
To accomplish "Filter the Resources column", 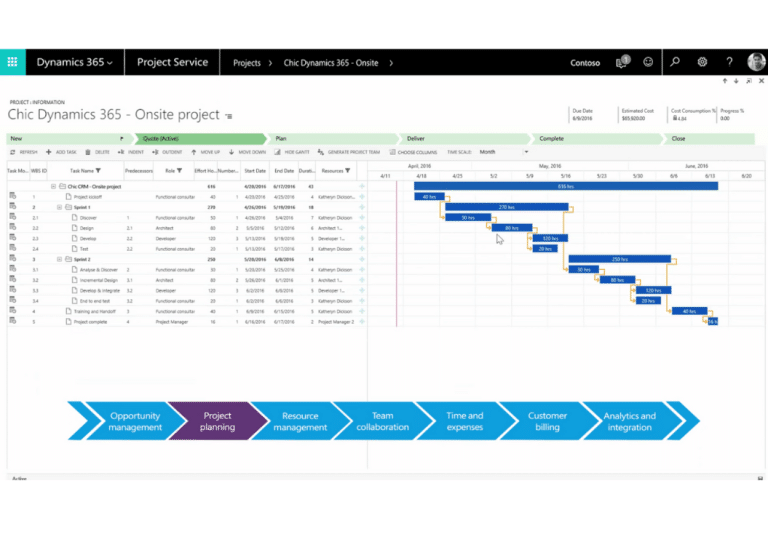I will coord(347,170).
